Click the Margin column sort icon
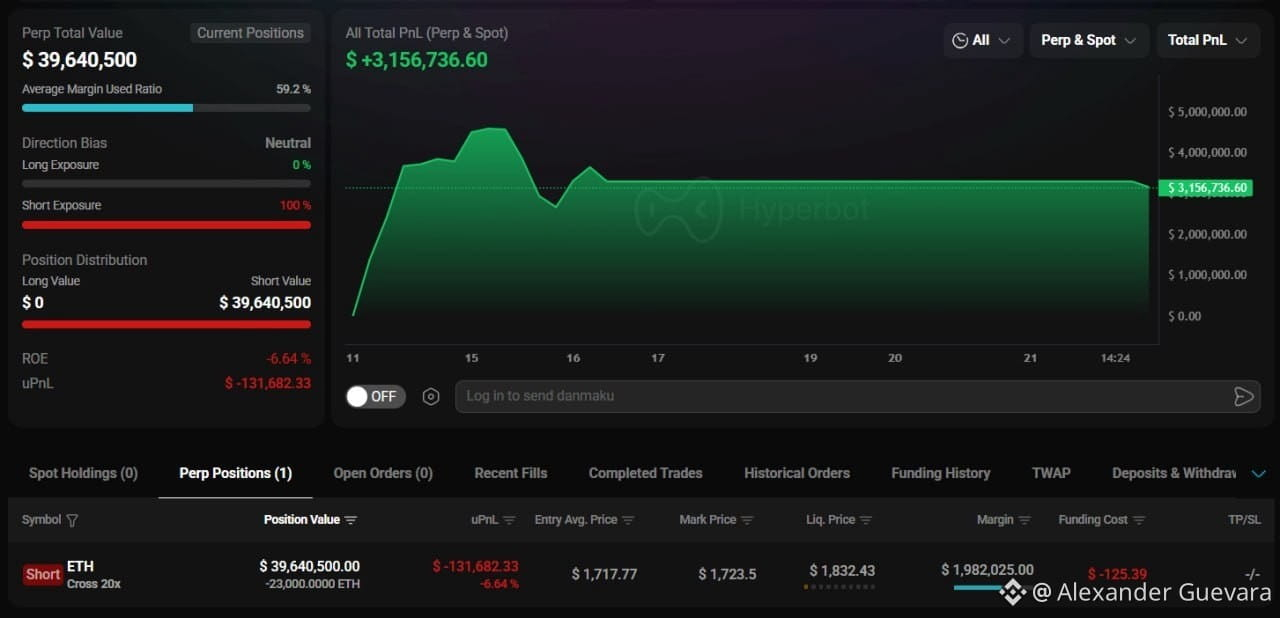 click(1024, 520)
